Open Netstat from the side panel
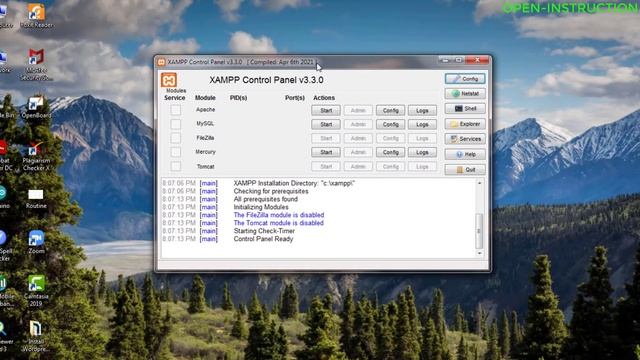This screenshot has width=640, height=360. point(465,93)
